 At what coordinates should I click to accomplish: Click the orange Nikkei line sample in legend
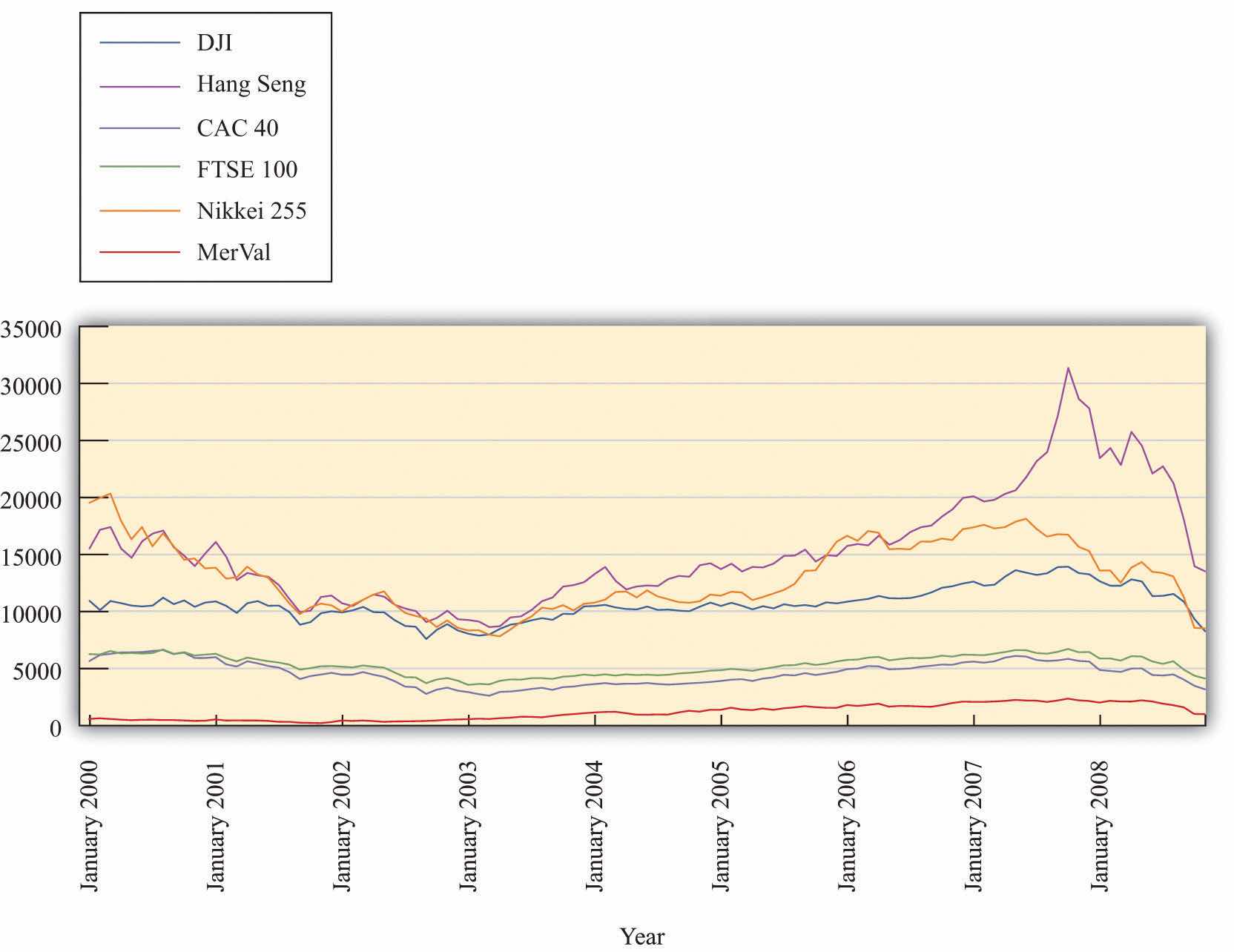(x=139, y=211)
